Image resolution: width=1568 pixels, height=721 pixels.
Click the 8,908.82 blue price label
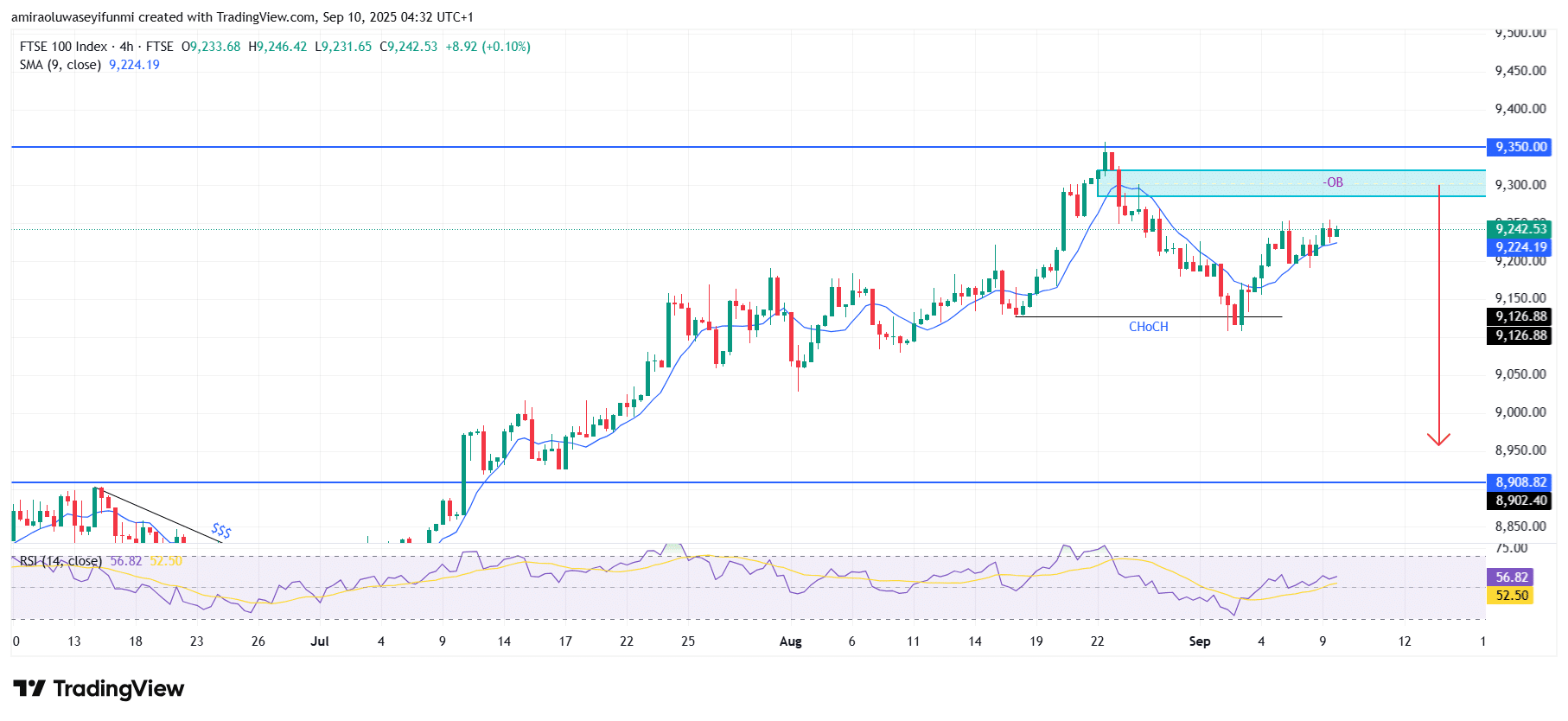[x=1519, y=482]
